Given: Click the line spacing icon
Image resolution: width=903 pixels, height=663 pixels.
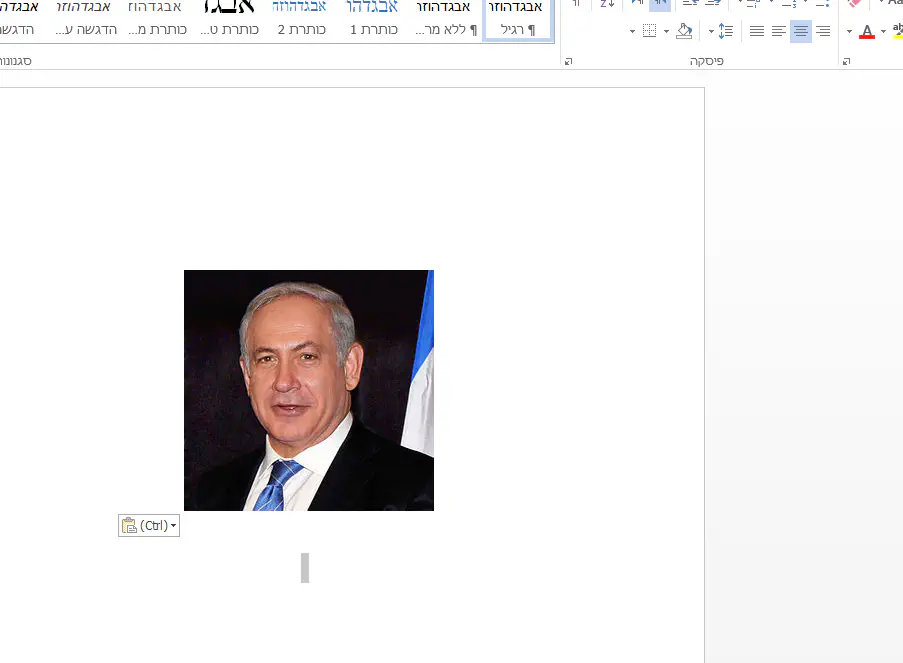Looking at the screenshot, I should 726,31.
